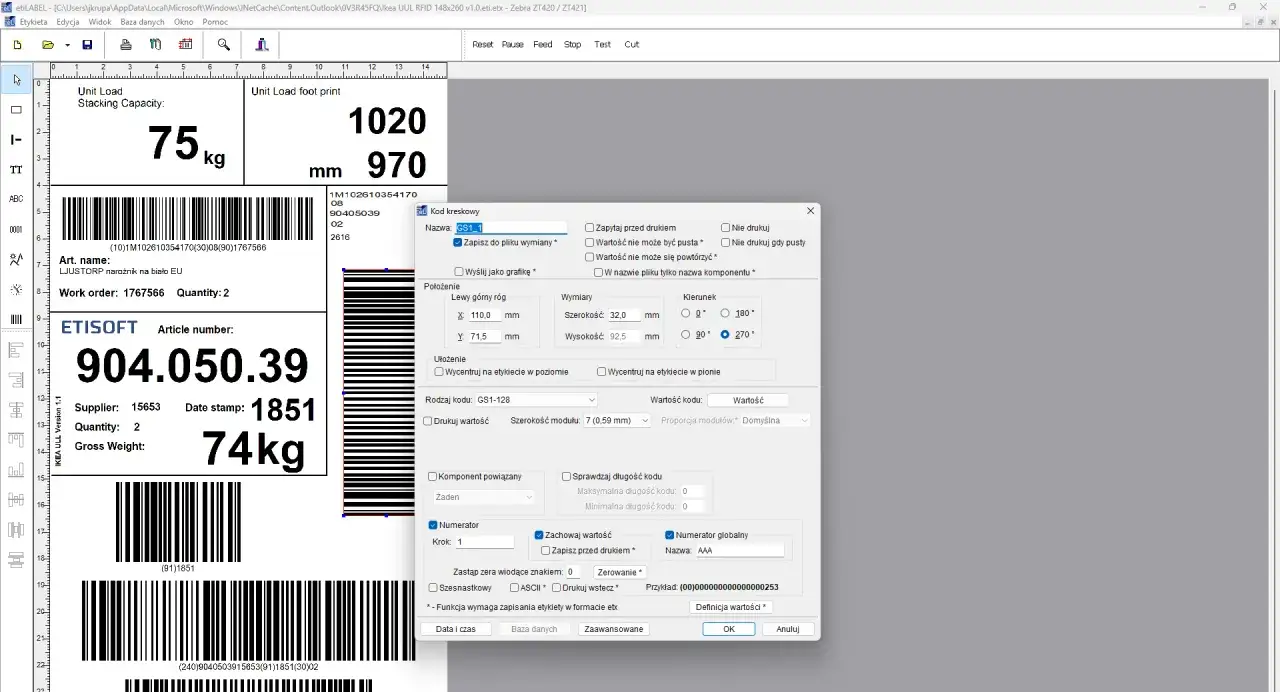This screenshot has height=692, width=1280.
Task: Open the Baza danych menu
Action: 143,21
